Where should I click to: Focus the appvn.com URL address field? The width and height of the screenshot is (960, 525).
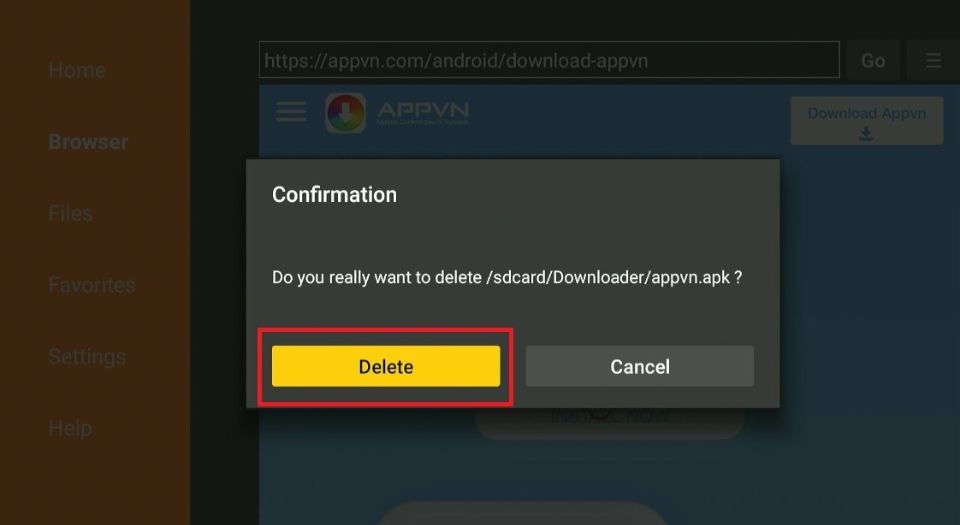click(x=549, y=60)
